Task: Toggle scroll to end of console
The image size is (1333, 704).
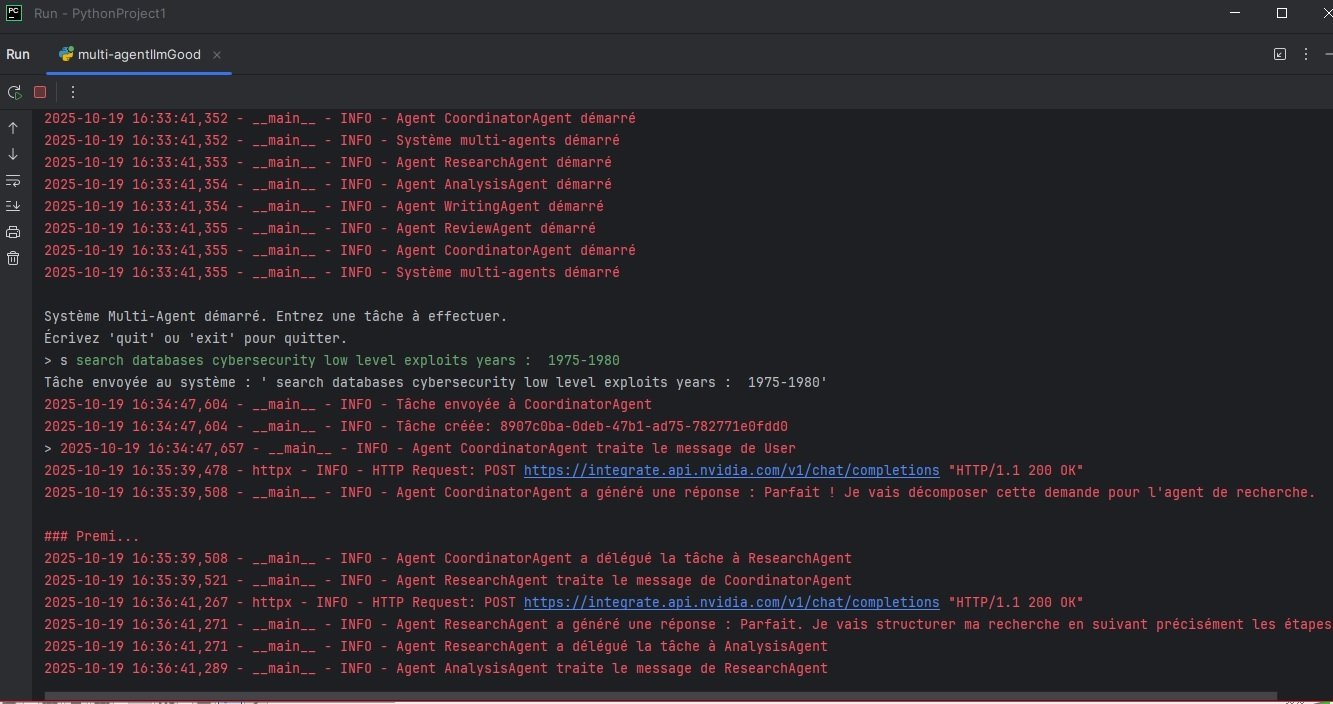Action: point(13,206)
